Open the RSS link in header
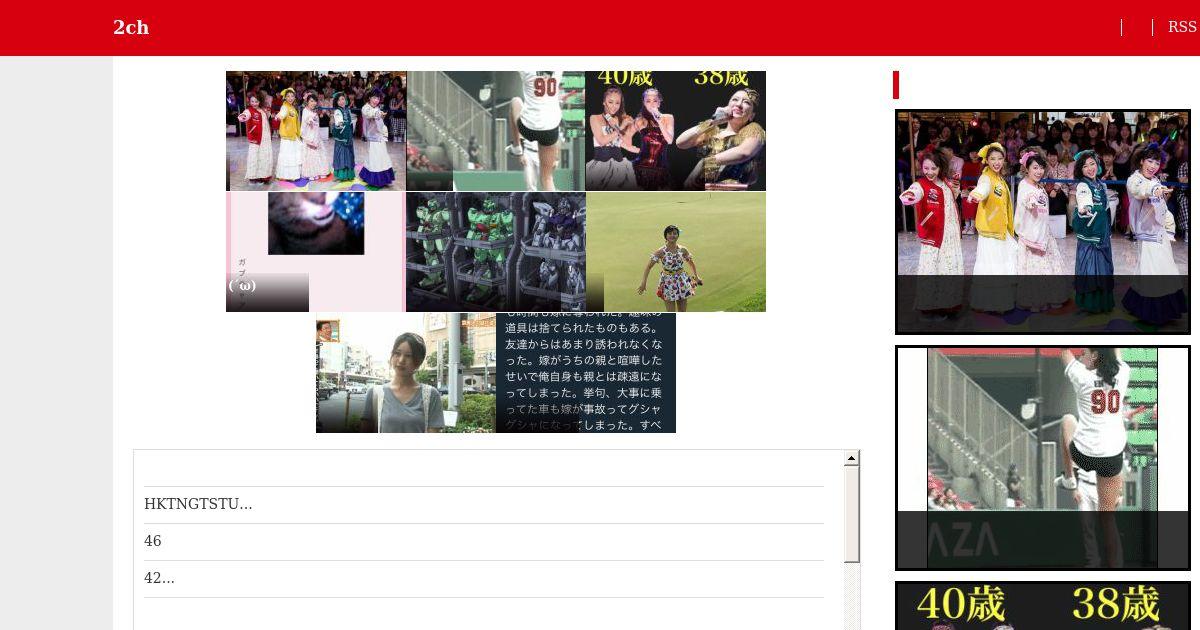This screenshot has width=1200, height=630. (1182, 27)
